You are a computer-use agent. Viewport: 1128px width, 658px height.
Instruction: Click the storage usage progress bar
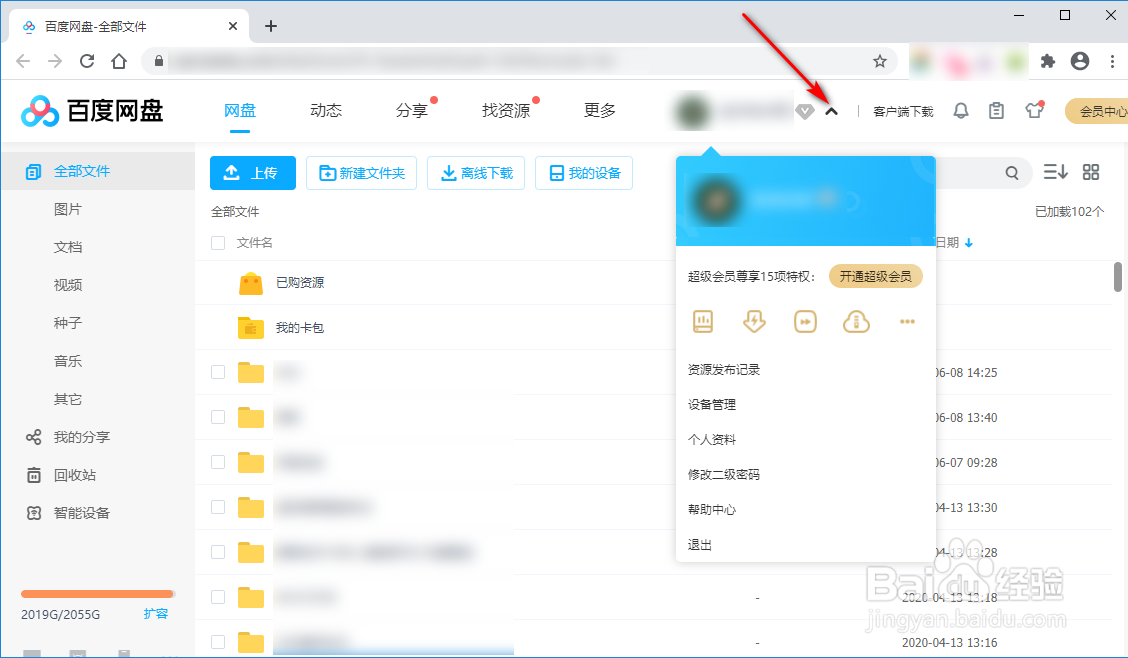[x=98, y=594]
